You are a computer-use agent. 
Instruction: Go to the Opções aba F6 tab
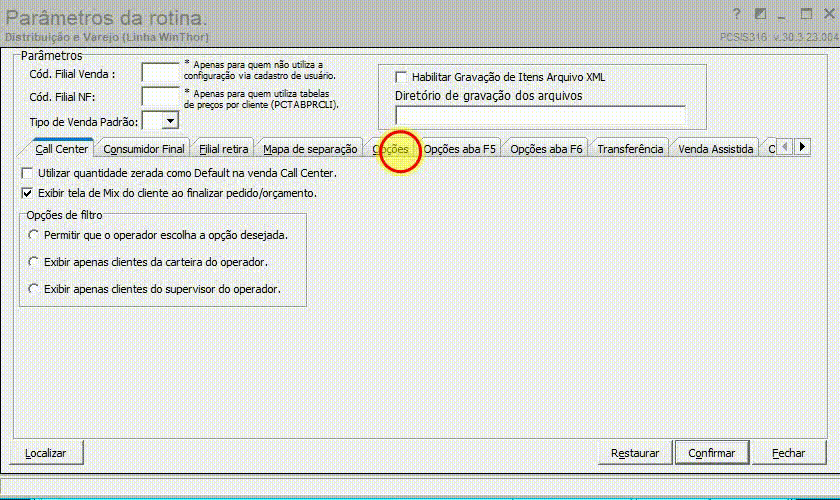click(x=546, y=149)
